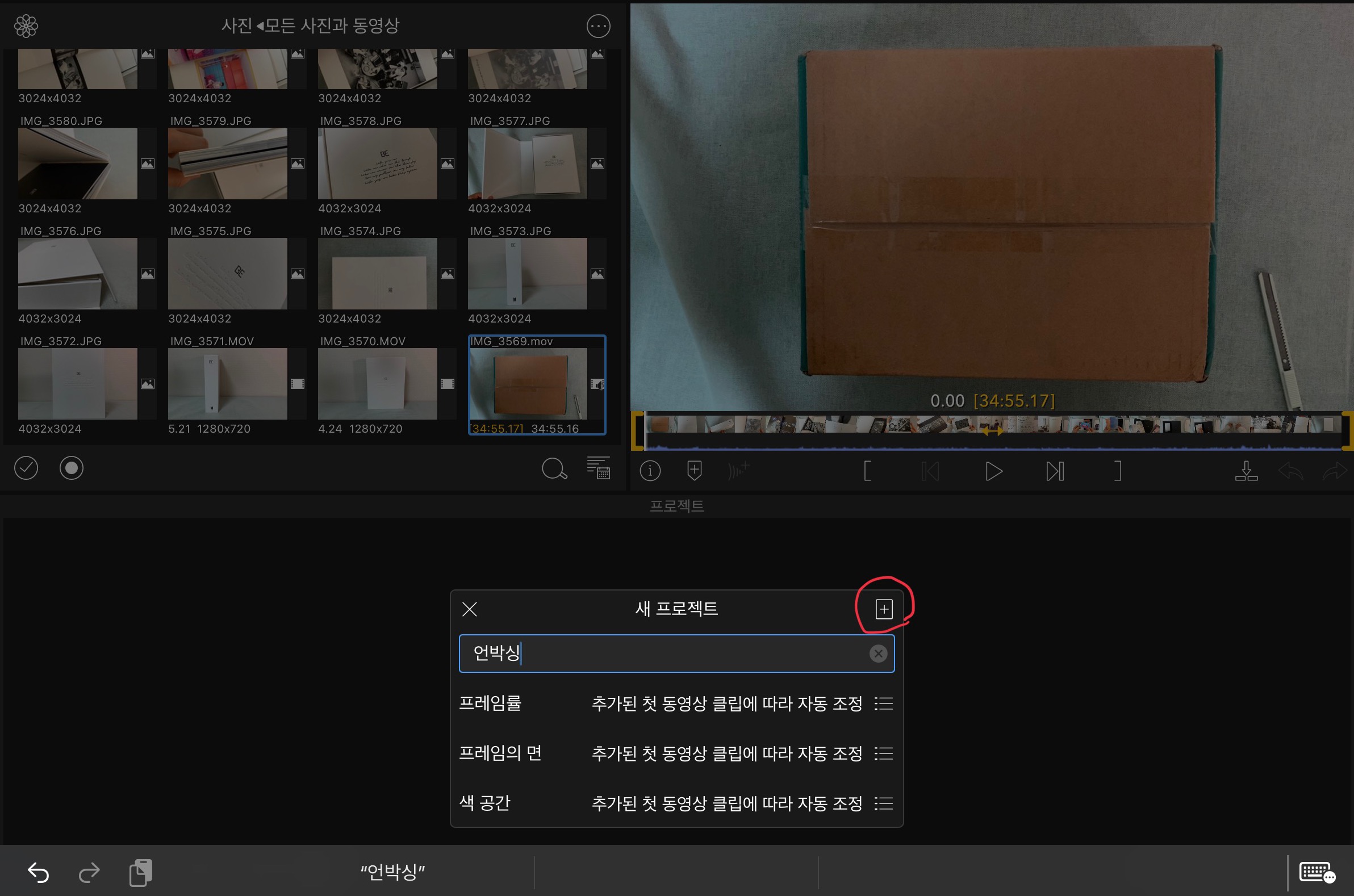Screen dimensions: 1354x896
Task: Select the IMG_3571.MOV thumbnail
Action: 228,383
